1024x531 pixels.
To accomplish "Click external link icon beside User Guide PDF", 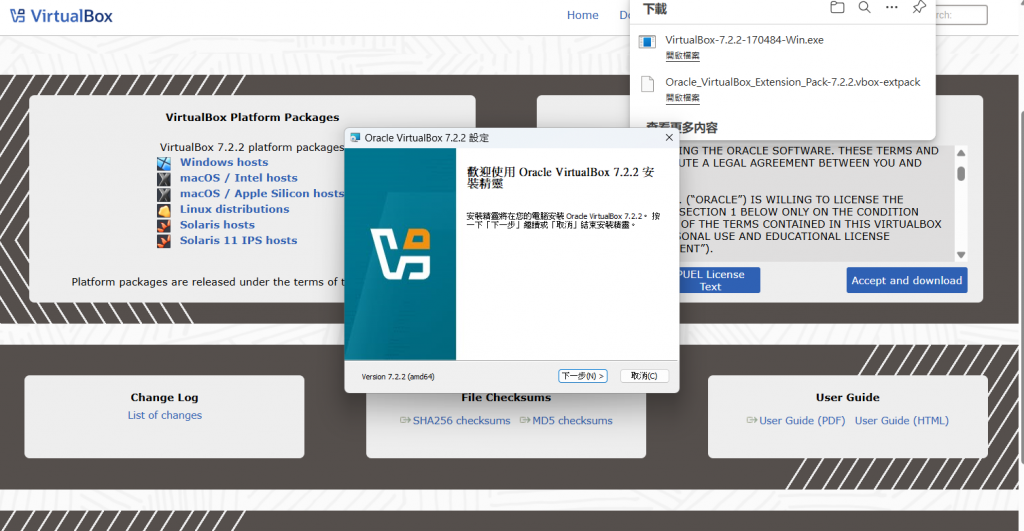I will [752, 420].
